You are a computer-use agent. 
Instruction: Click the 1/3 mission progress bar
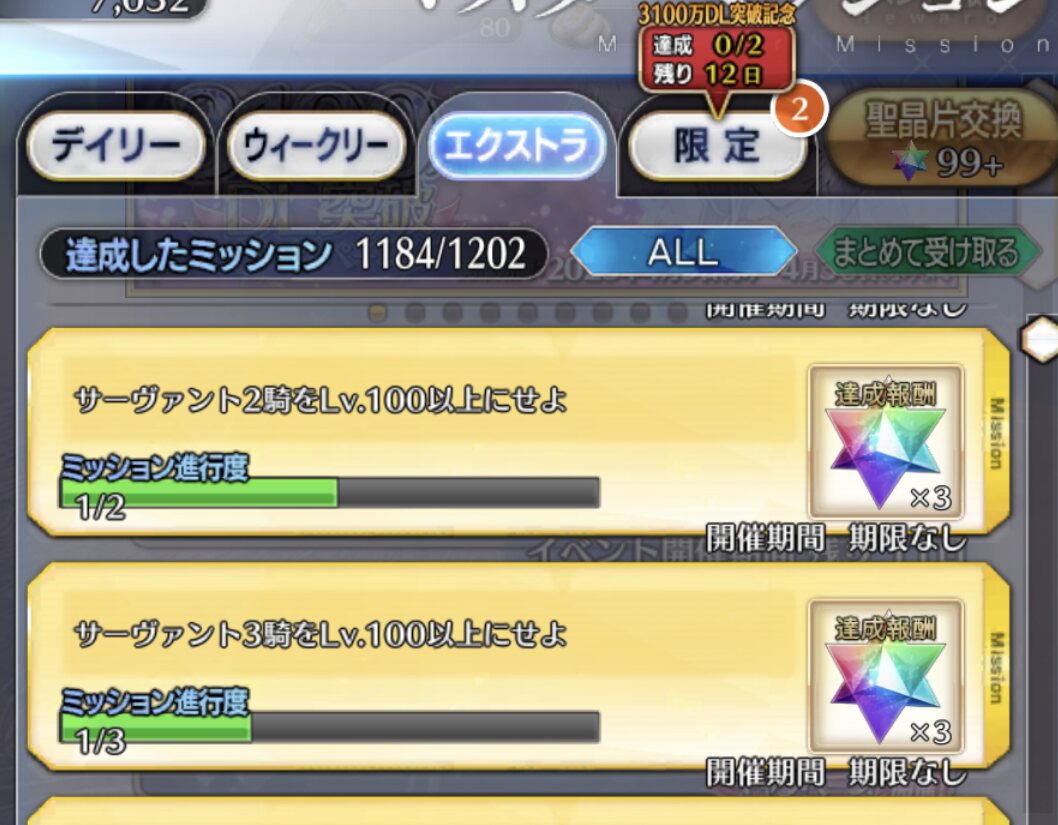[329, 727]
